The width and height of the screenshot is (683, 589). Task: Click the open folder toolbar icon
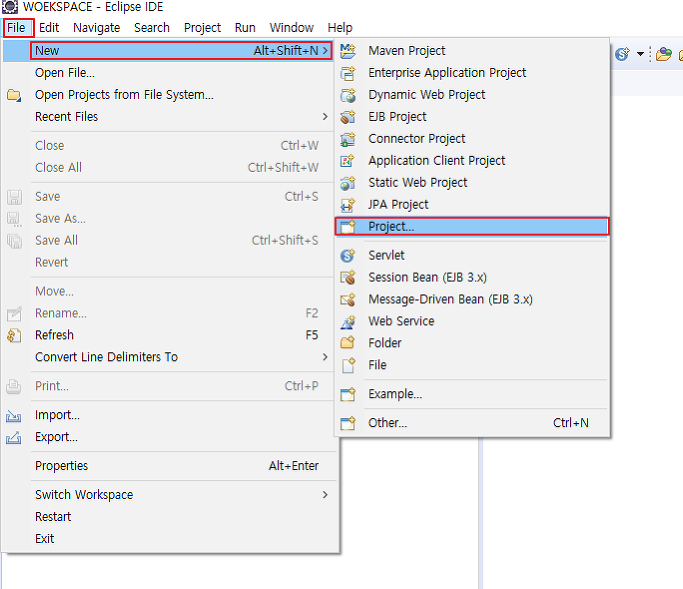[663, 54]
